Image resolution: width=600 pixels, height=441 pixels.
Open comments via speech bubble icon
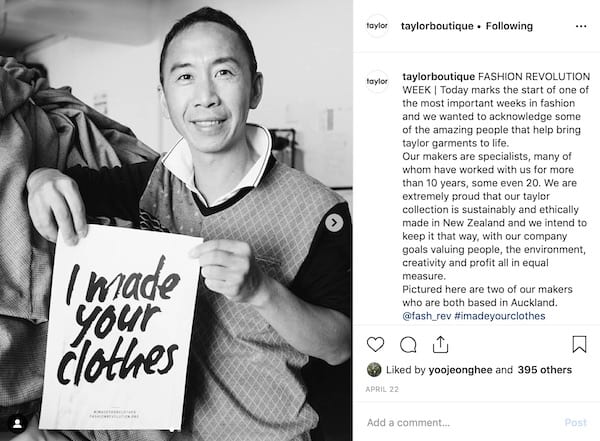click(x=408, y=345)
